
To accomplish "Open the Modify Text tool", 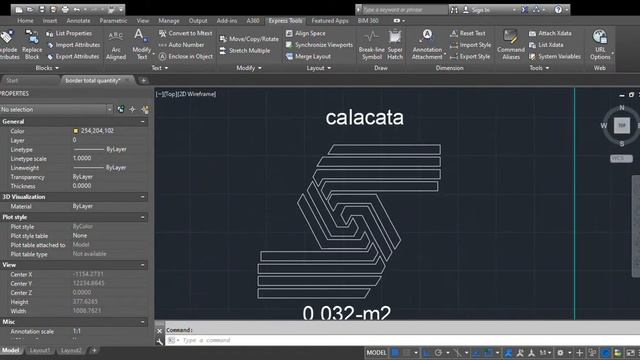I will click(x=141, y=45).
